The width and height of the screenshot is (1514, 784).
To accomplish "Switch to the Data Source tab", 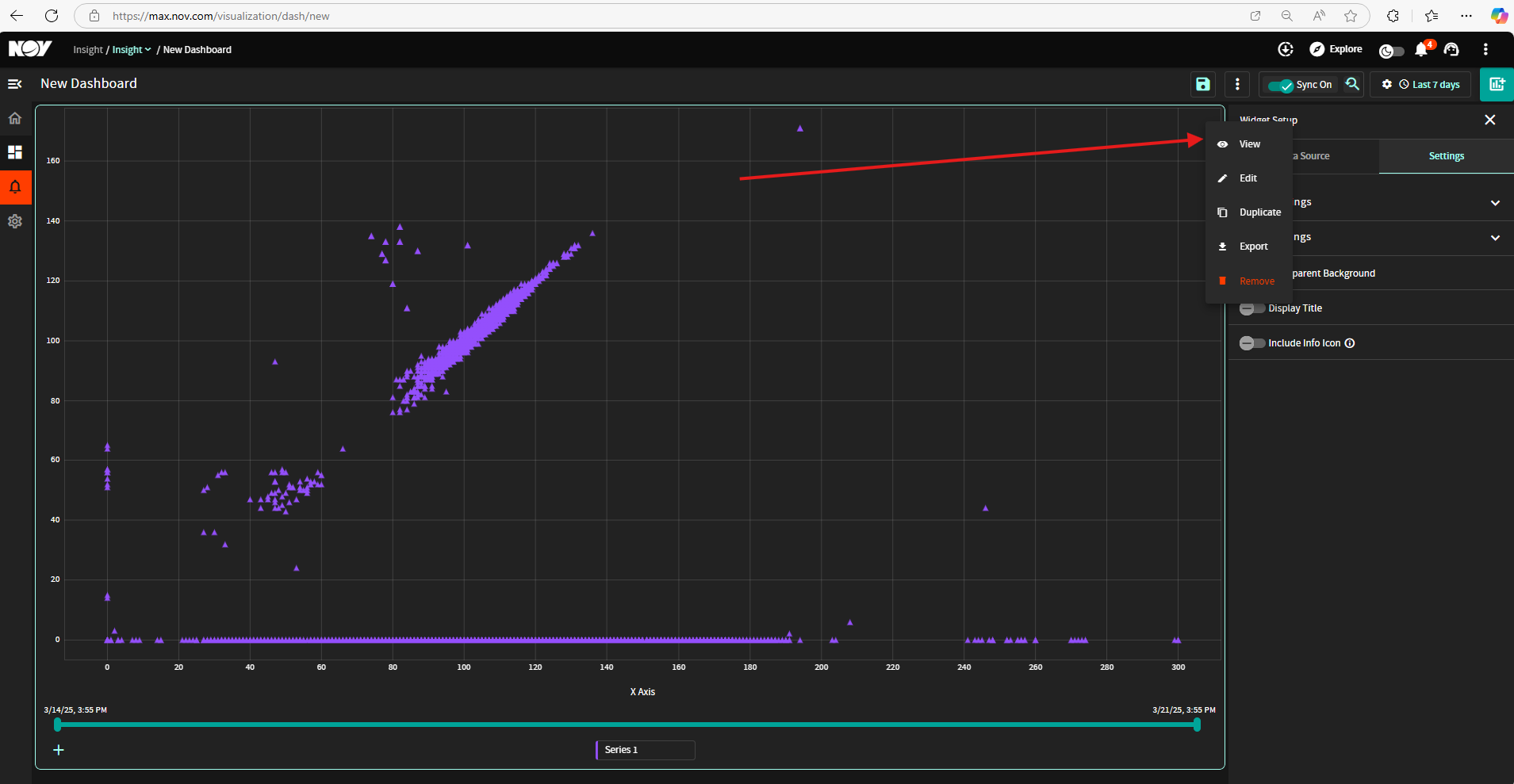I will (1311, 156).
